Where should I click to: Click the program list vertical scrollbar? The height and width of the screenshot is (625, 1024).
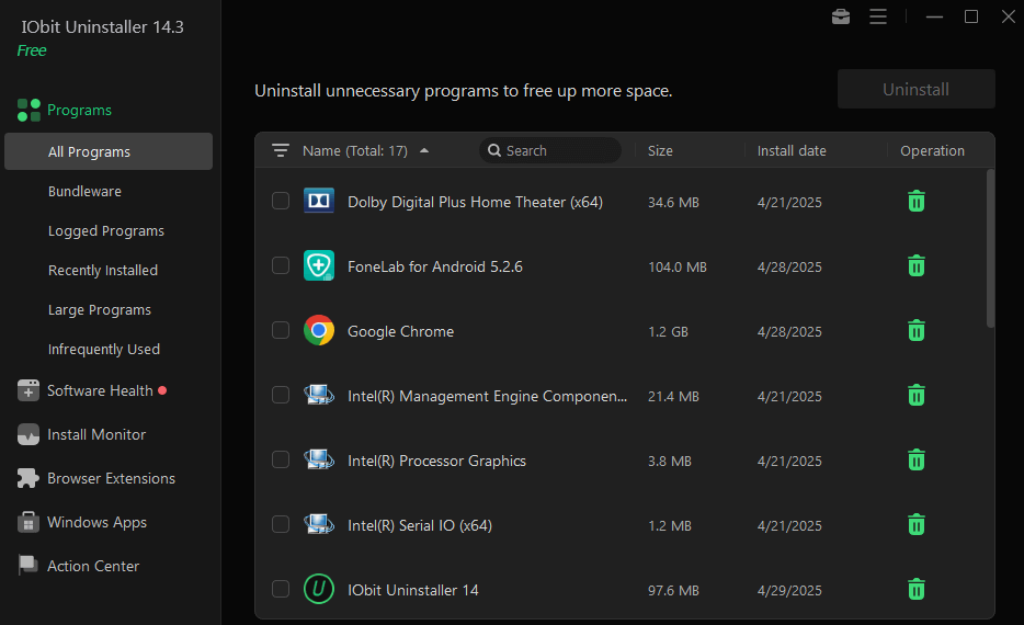pos(990,248)
